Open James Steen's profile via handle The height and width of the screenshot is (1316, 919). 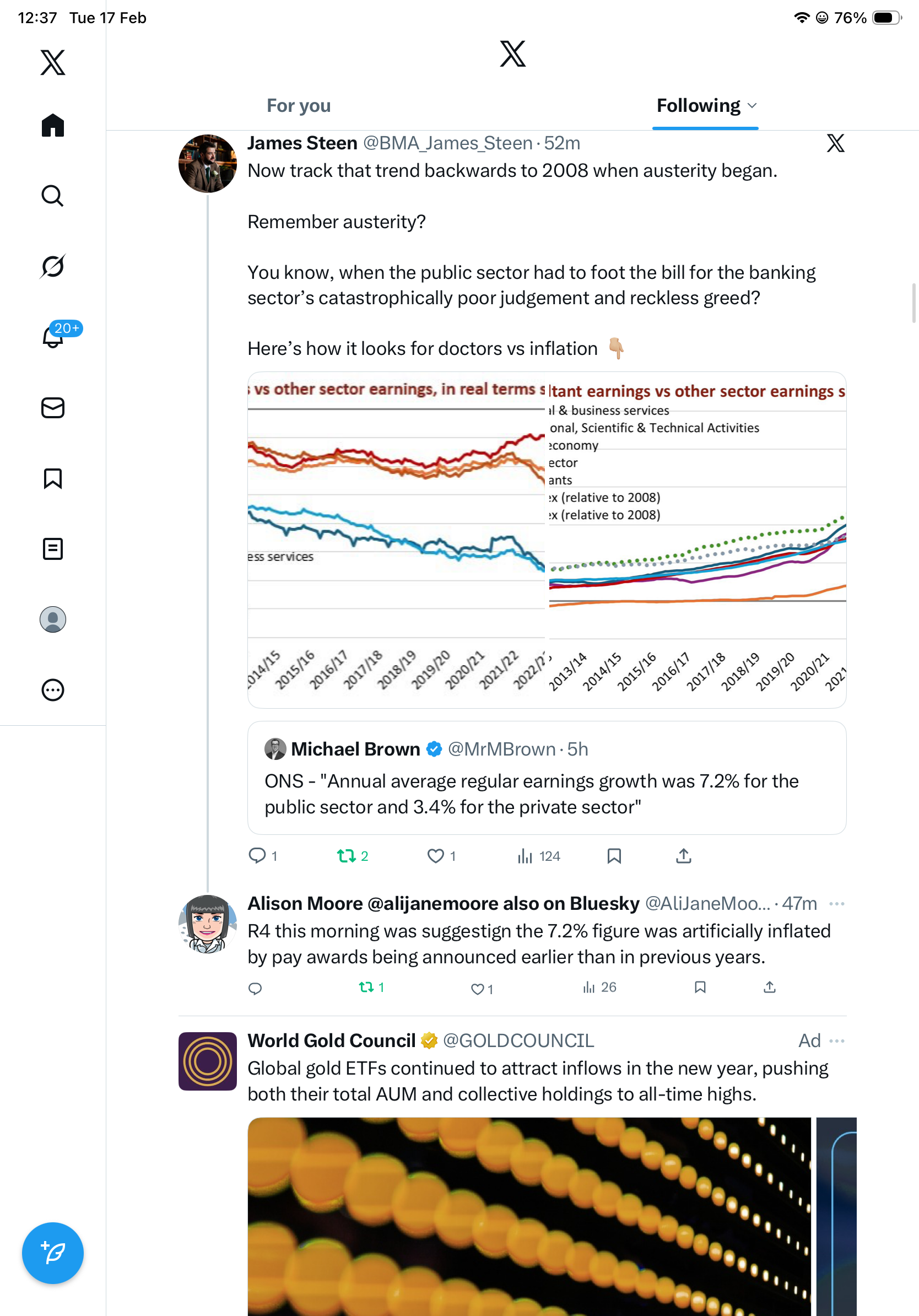point(447,143)
